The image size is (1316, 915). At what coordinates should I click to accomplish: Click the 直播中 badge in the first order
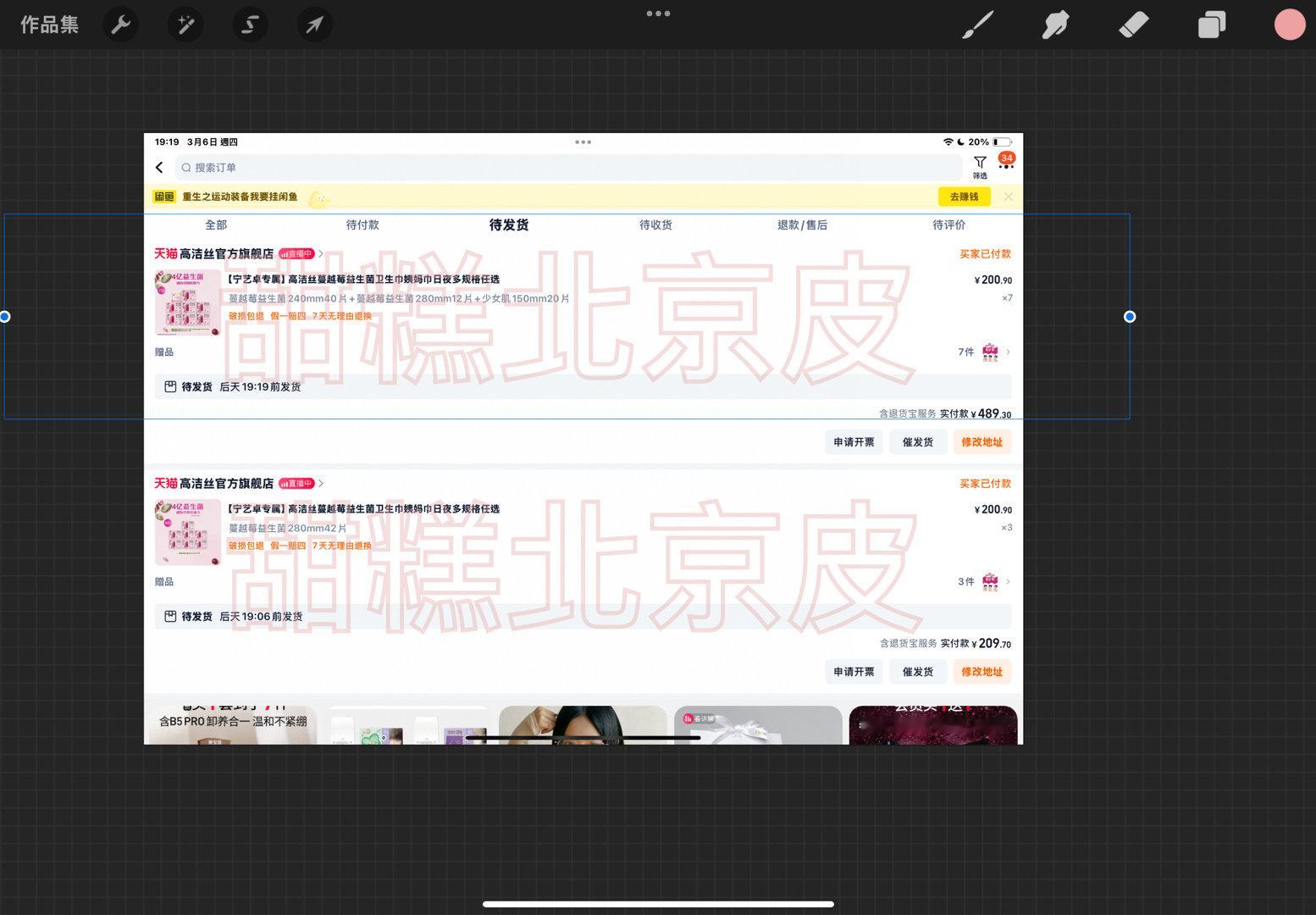tap(296, 253)
